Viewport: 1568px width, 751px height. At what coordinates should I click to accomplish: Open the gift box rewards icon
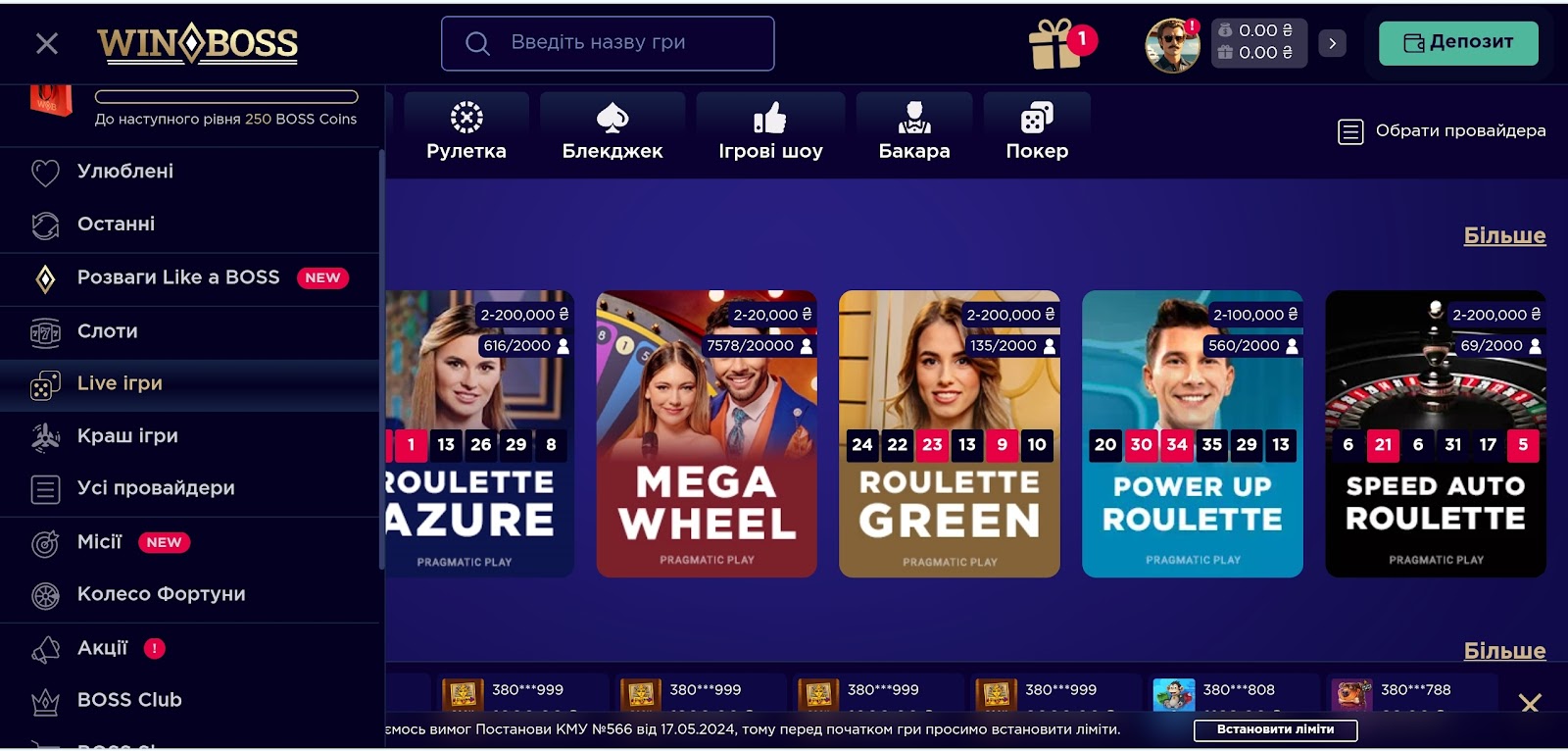tap(1054, 44)
